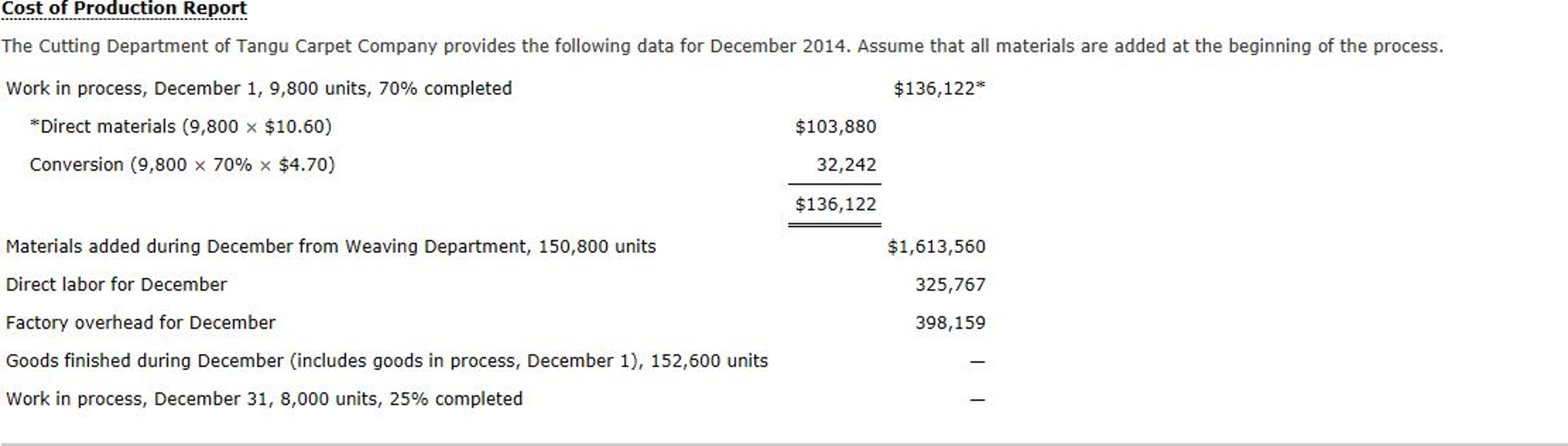Screen dimensions: 1568x446
Task: Click the Work in process December 31 line
Action: tap(264, 399)
